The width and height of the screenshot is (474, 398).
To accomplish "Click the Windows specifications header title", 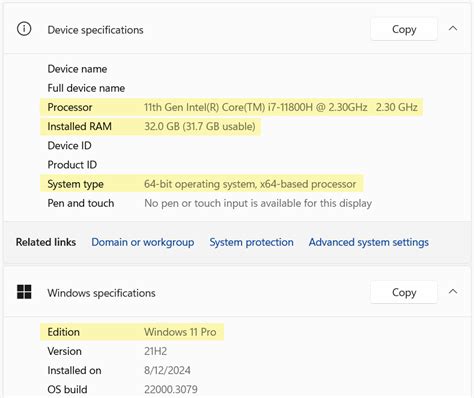I will click(x=101, y=293).
